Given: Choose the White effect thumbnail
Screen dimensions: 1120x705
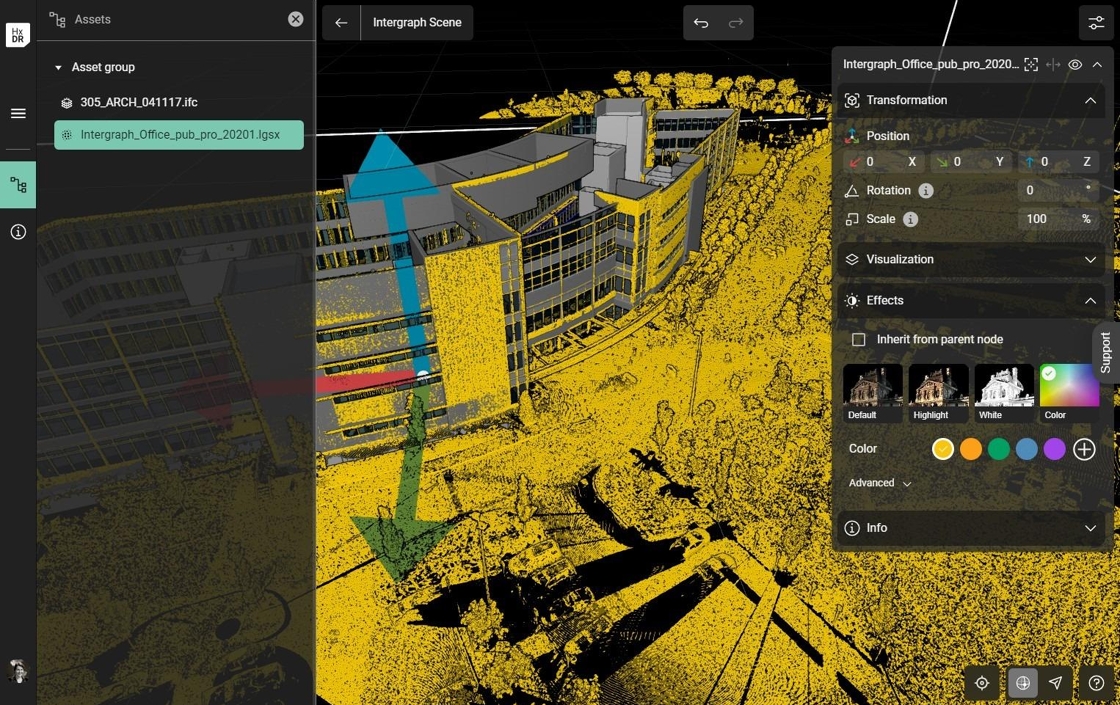Looking at the screenshot, I should 1004,394.
